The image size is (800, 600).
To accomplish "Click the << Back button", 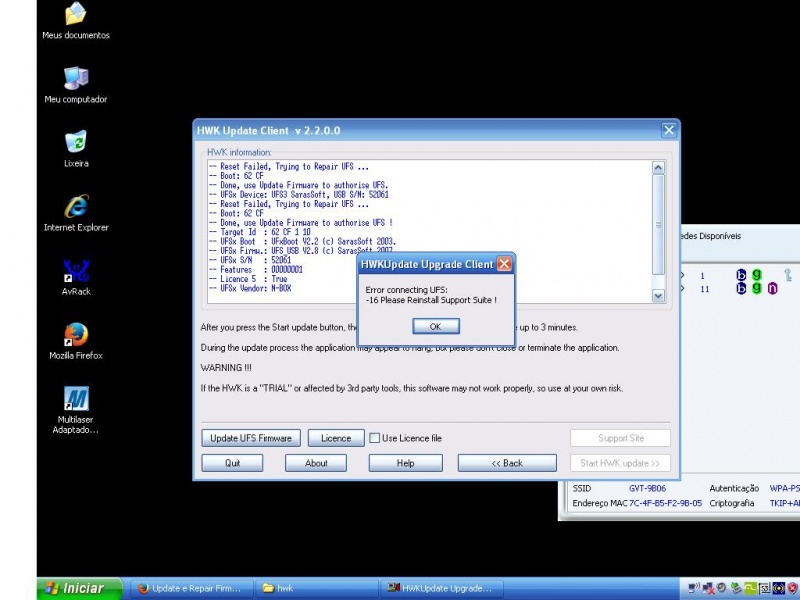I will 507,463.
